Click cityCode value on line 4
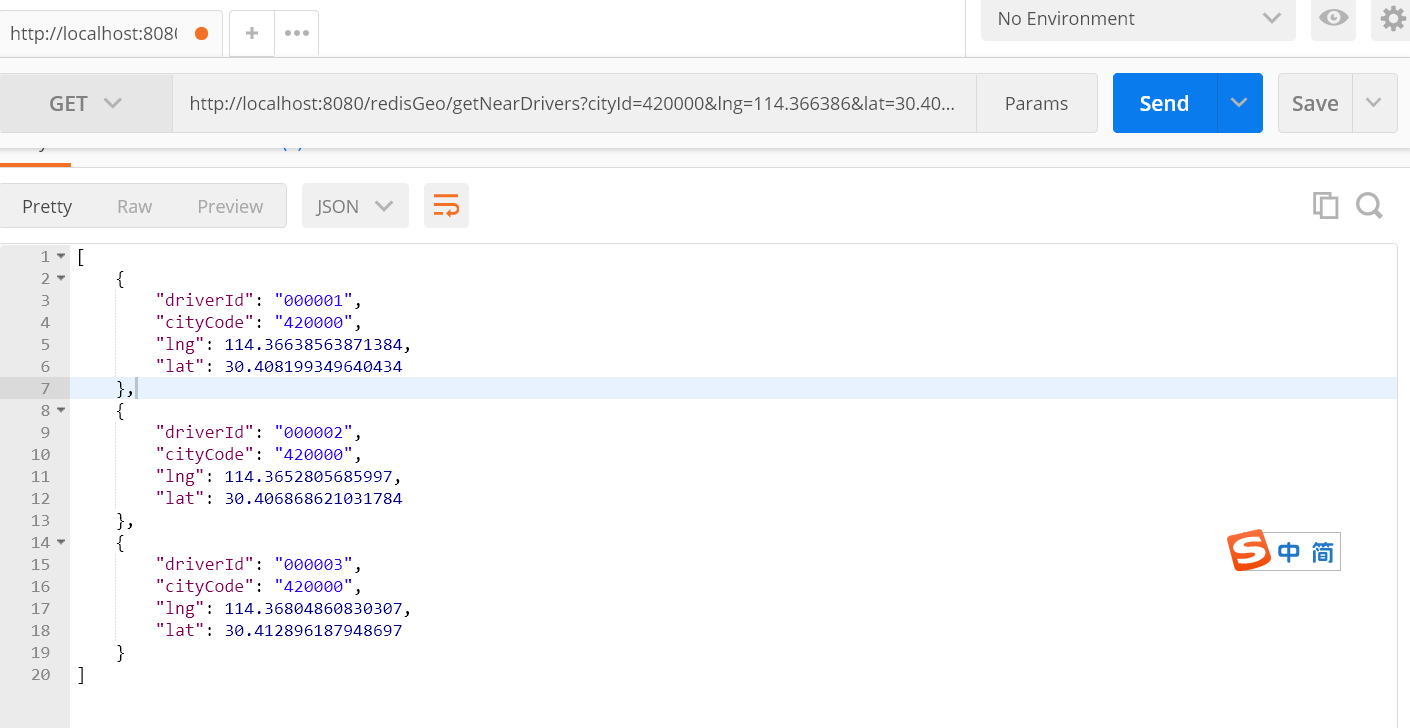The height and width of the screenshot is (728, 1410). click(313, 322)
